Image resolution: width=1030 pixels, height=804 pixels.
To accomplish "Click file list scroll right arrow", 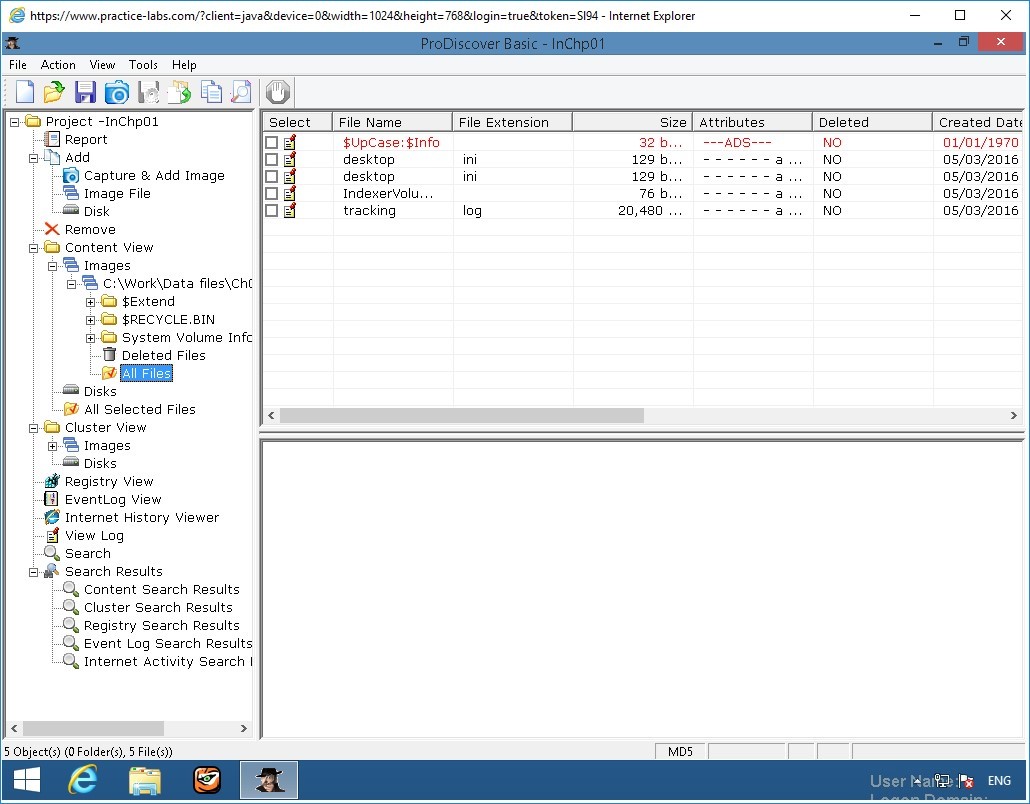I will point(1014,415).
